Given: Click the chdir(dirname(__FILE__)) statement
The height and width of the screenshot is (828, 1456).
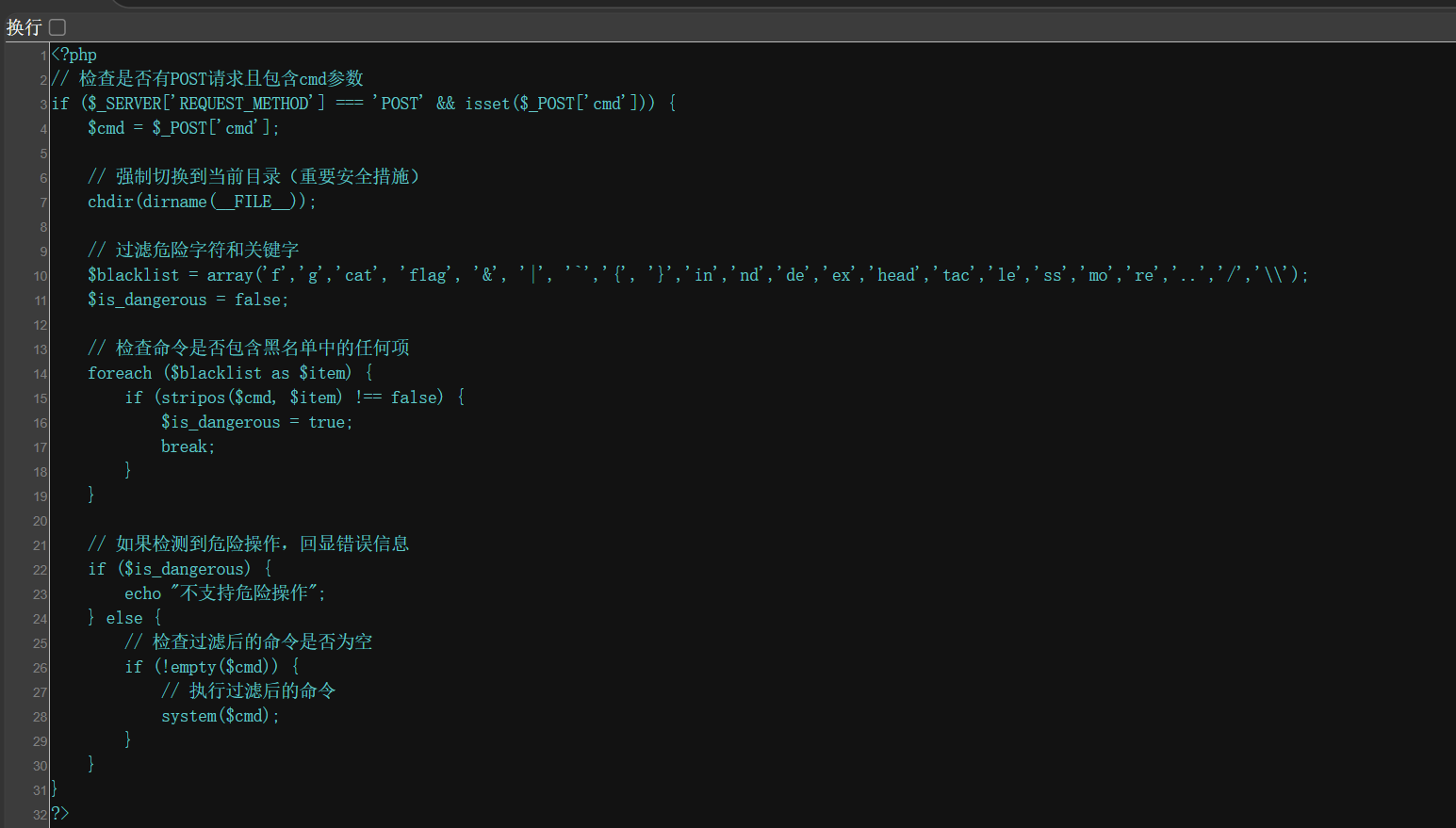Looking at the screenshot, I should pyautogui.click(x=203, y=202).
